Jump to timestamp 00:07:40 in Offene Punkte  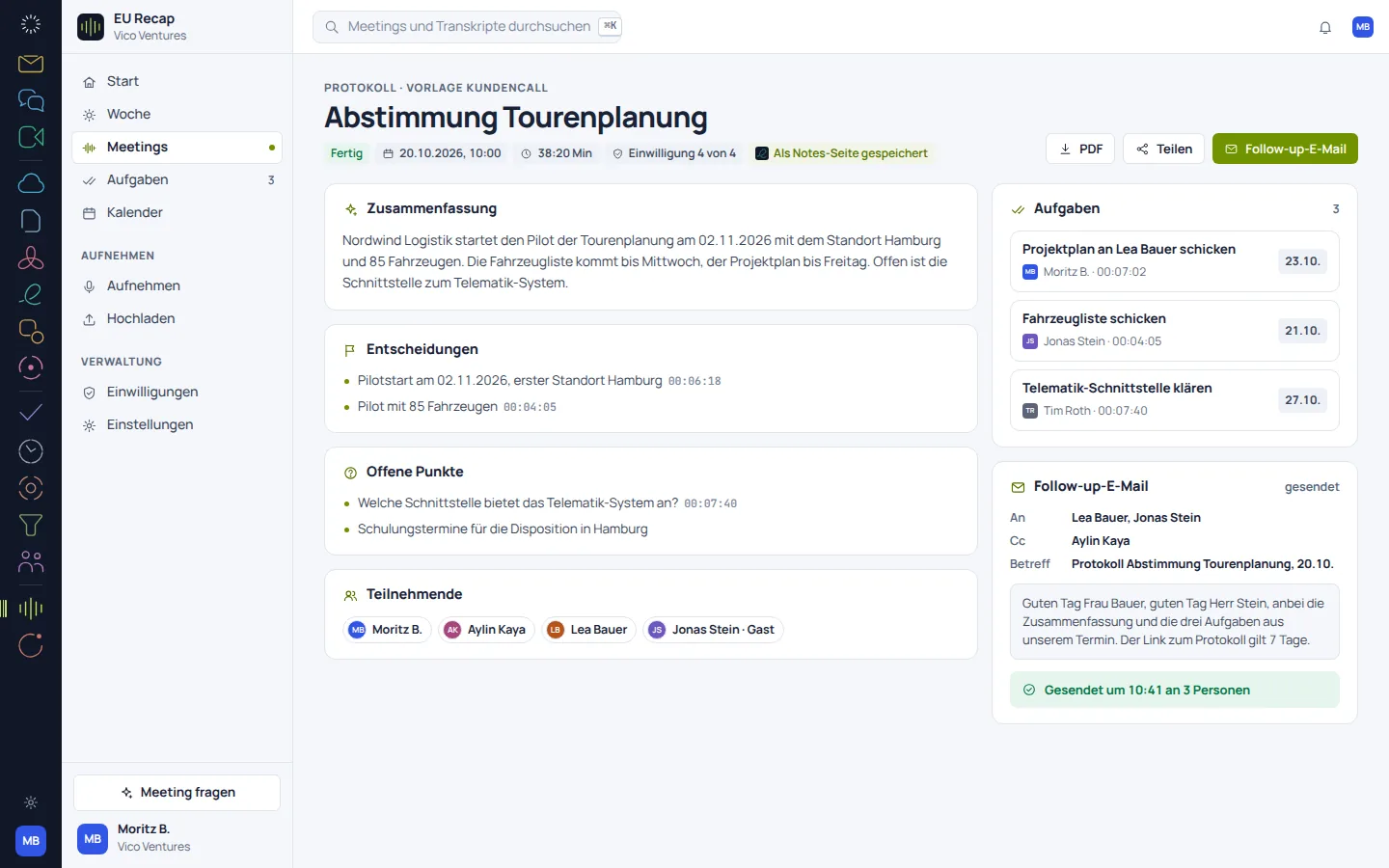710,503
